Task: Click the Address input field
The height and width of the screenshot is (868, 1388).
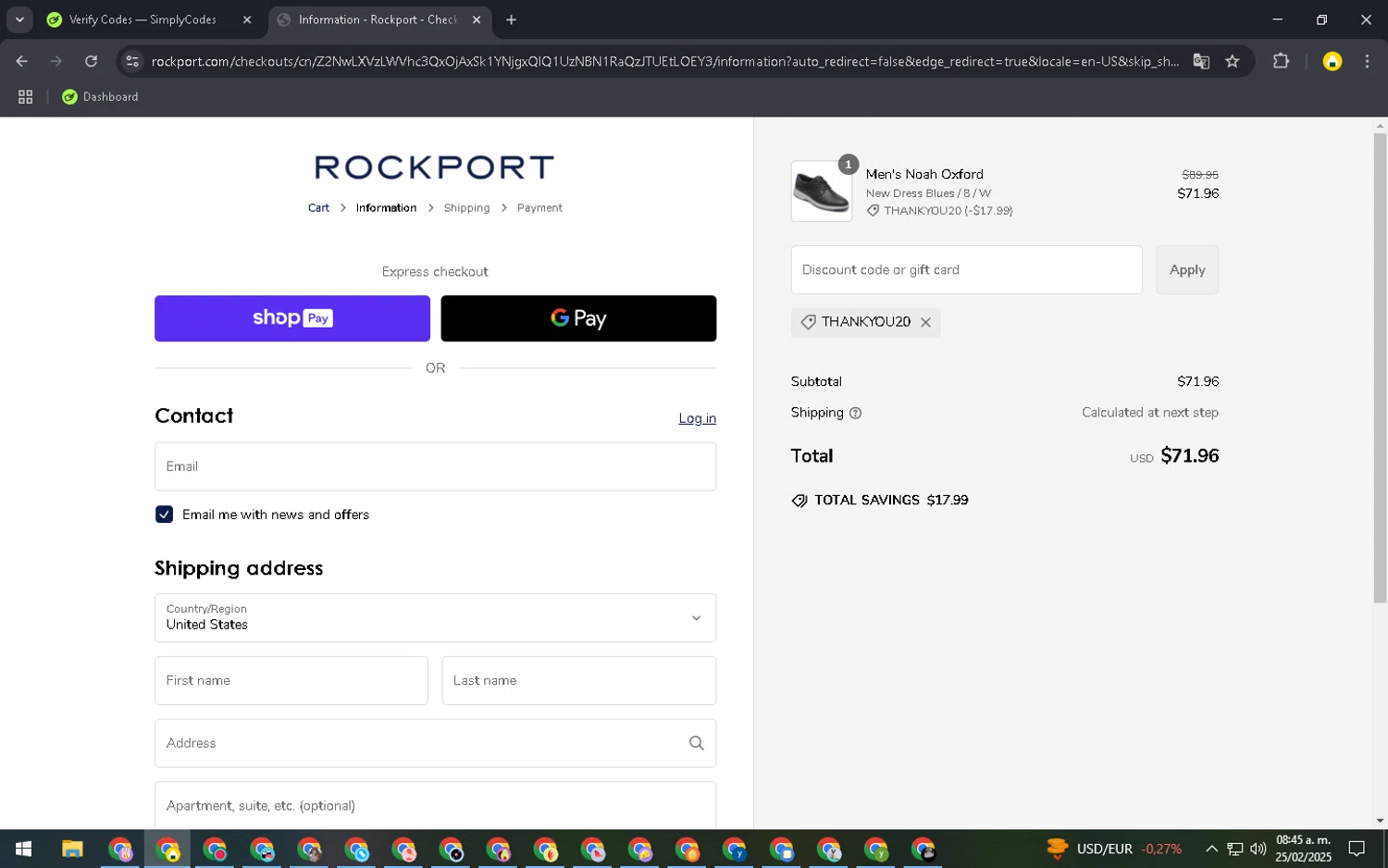Action: pos(435,743)
